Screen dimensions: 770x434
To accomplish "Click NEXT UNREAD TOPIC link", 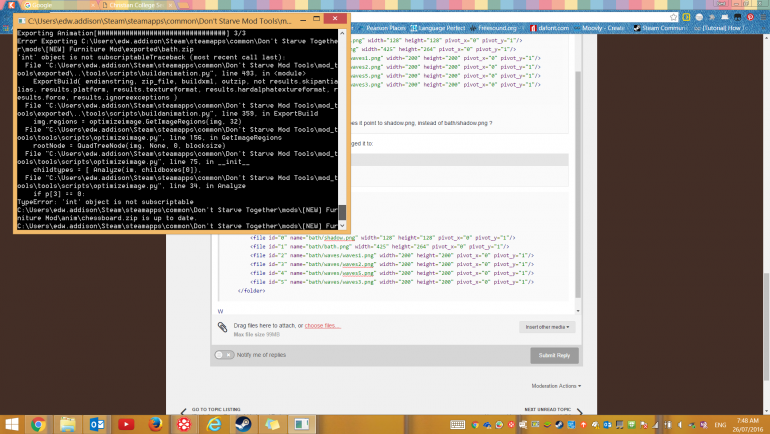I will pos(548,409).
